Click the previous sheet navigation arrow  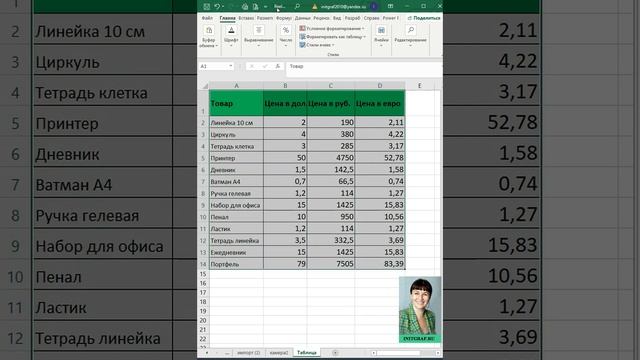coord(207,353)
